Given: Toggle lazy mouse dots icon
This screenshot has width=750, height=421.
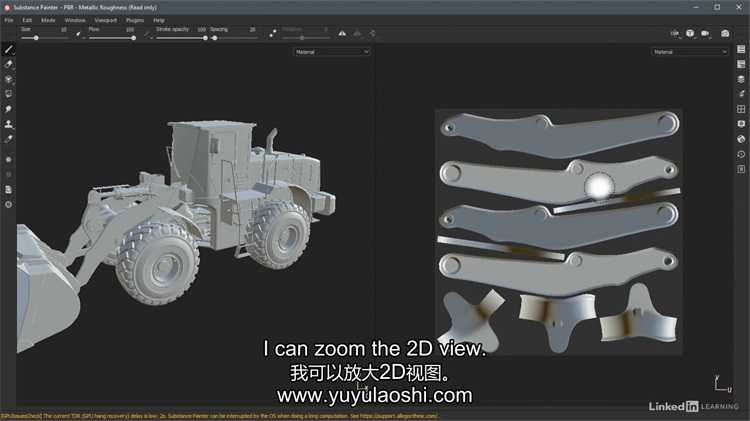Looking at the screenshot, I should coord(272,33).
